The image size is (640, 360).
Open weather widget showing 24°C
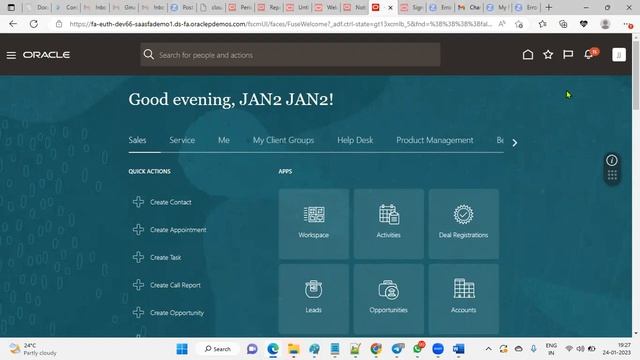point(33,349)
